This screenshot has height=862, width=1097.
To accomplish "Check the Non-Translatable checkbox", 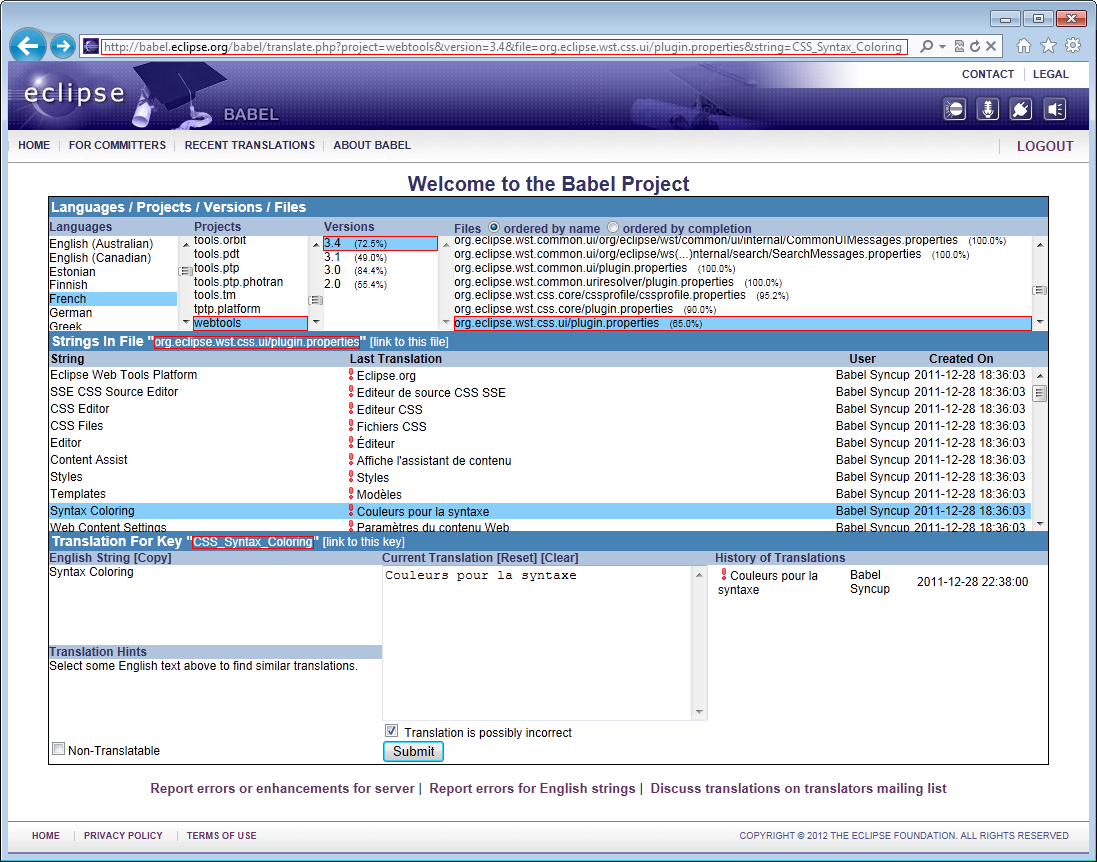I will pyautogui.click(x=59, y=749).
